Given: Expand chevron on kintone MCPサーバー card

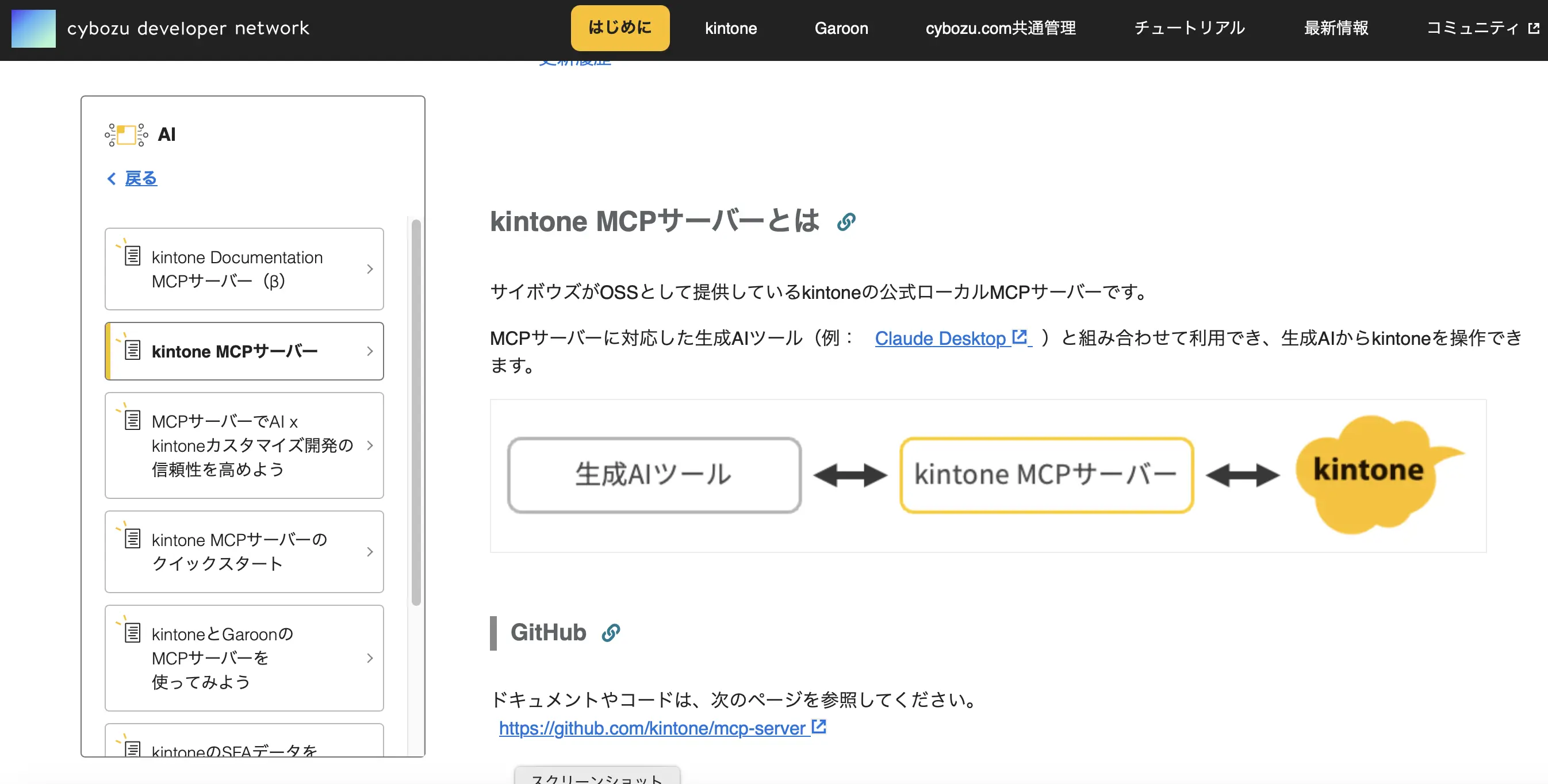Looking at the screenshot, I should [370, 351].
